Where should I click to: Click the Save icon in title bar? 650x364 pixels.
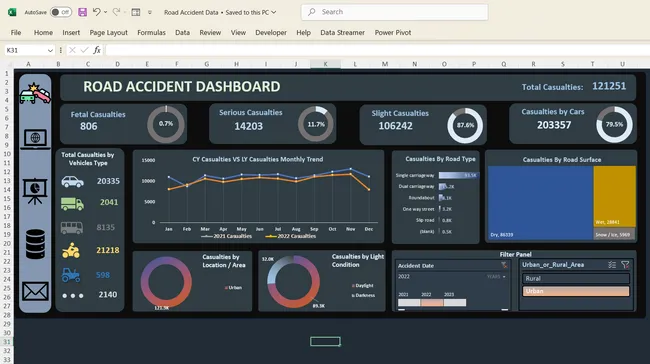pos(82,12)
